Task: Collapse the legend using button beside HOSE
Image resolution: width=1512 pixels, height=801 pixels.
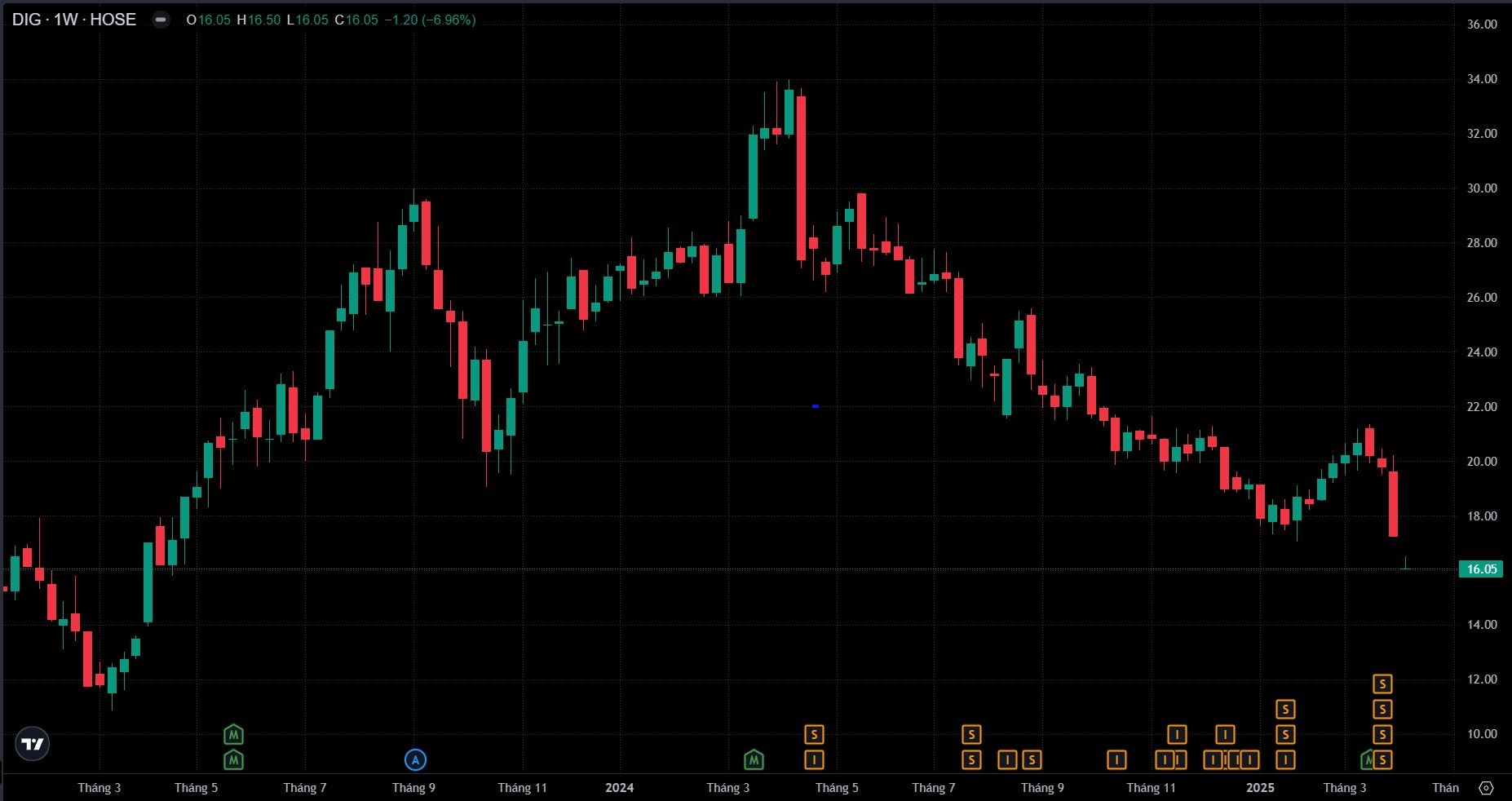Action: (x=161, y=20)
